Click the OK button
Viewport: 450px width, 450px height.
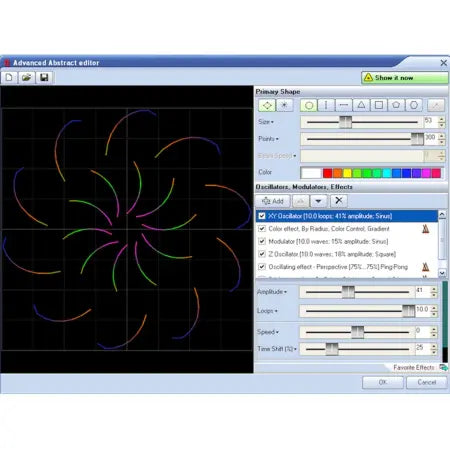383,382
